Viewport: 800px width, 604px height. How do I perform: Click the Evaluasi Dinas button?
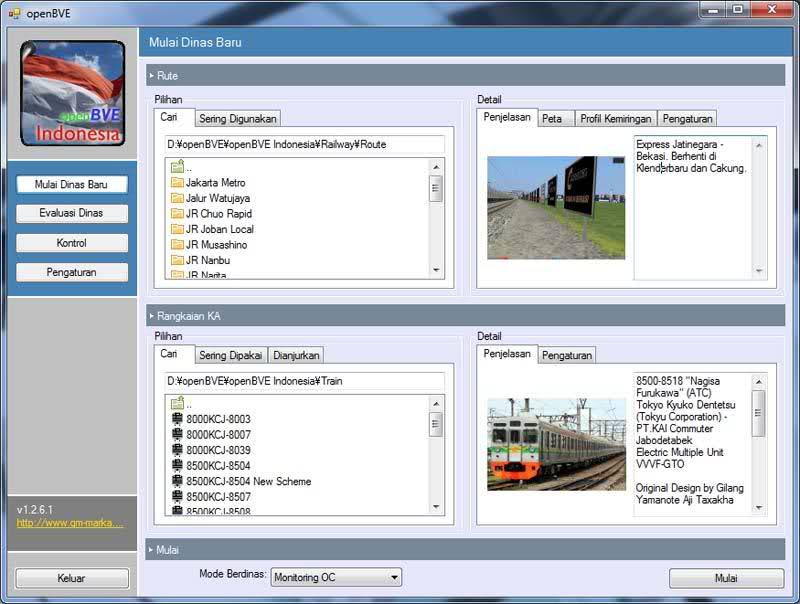[71, 213]
